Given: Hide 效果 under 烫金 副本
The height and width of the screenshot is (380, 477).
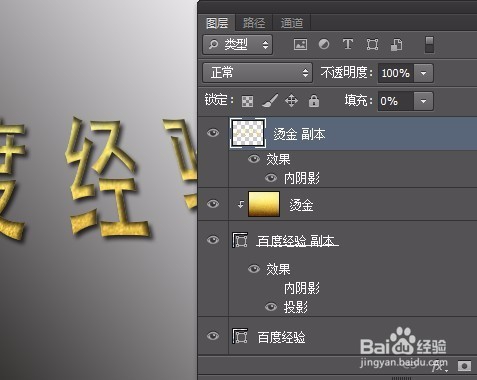Looking at the screenshot, I should tap(254, 159).
